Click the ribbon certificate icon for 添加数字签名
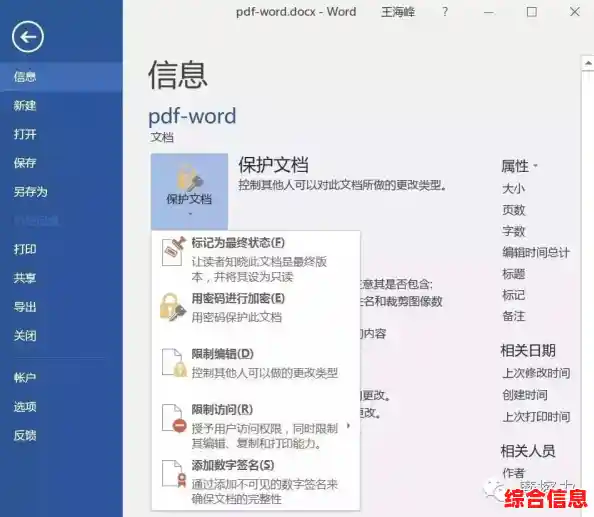594x517 pixels. click(x=174, y=474)
